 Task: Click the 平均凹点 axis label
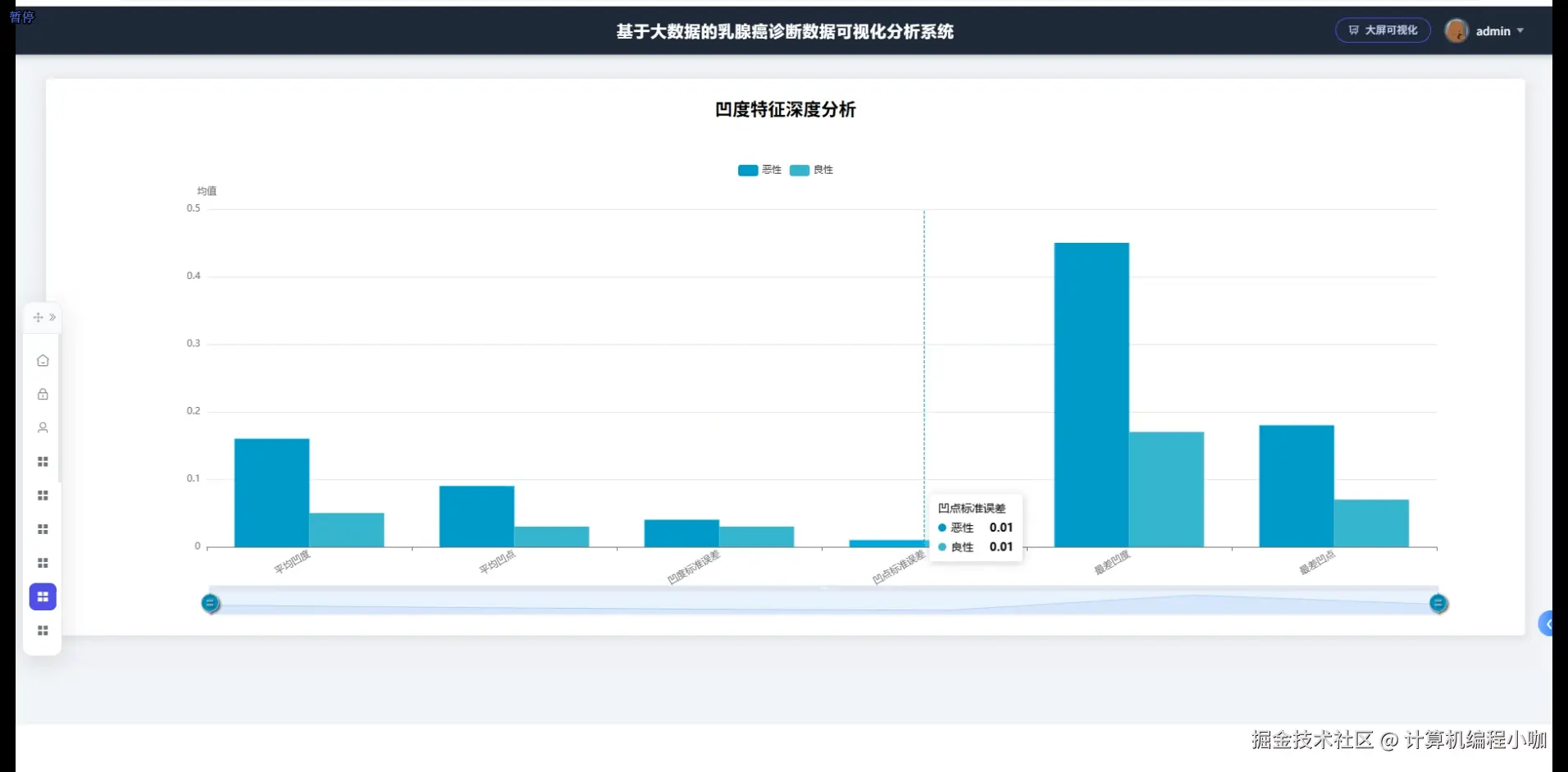click(497, 562)
